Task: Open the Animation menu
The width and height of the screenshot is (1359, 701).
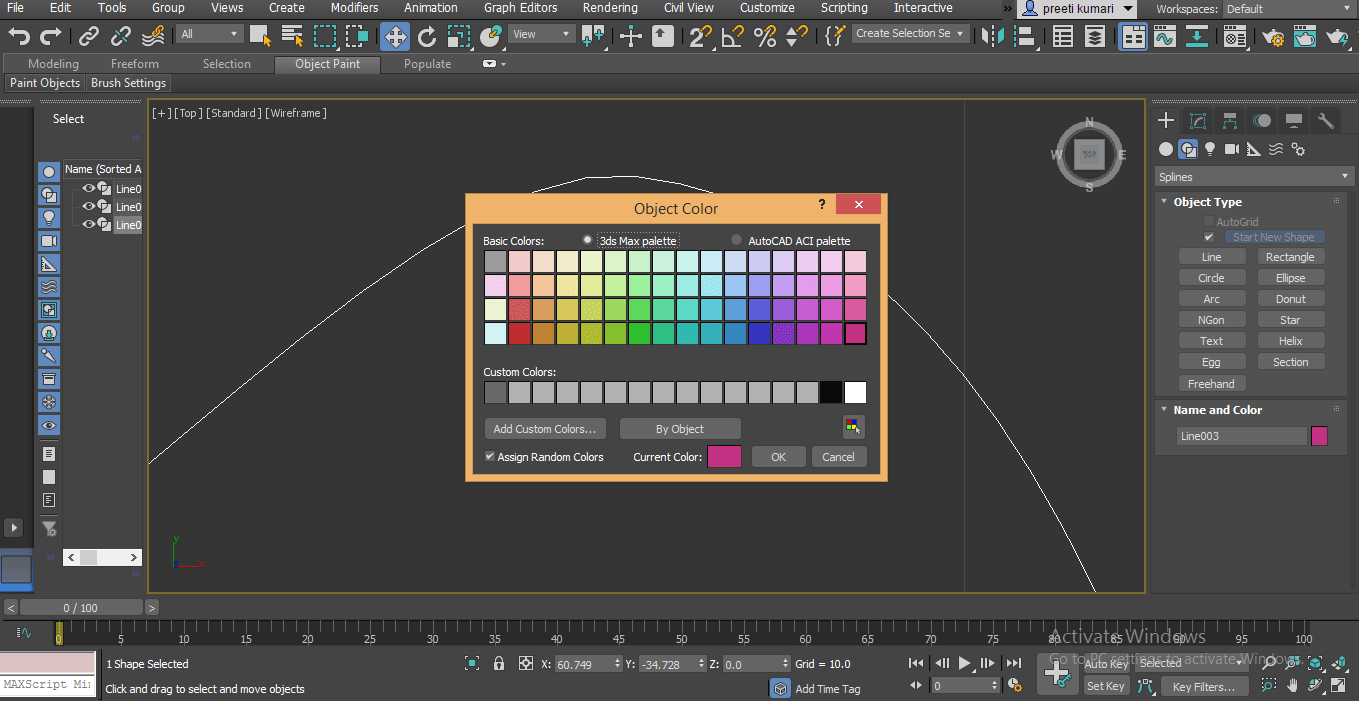Action: [430, 8]
